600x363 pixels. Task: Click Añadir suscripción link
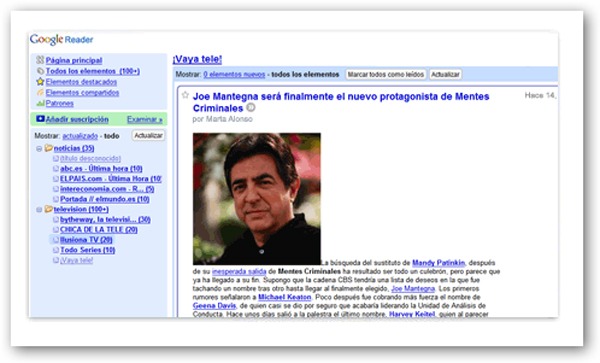(77, 119)
